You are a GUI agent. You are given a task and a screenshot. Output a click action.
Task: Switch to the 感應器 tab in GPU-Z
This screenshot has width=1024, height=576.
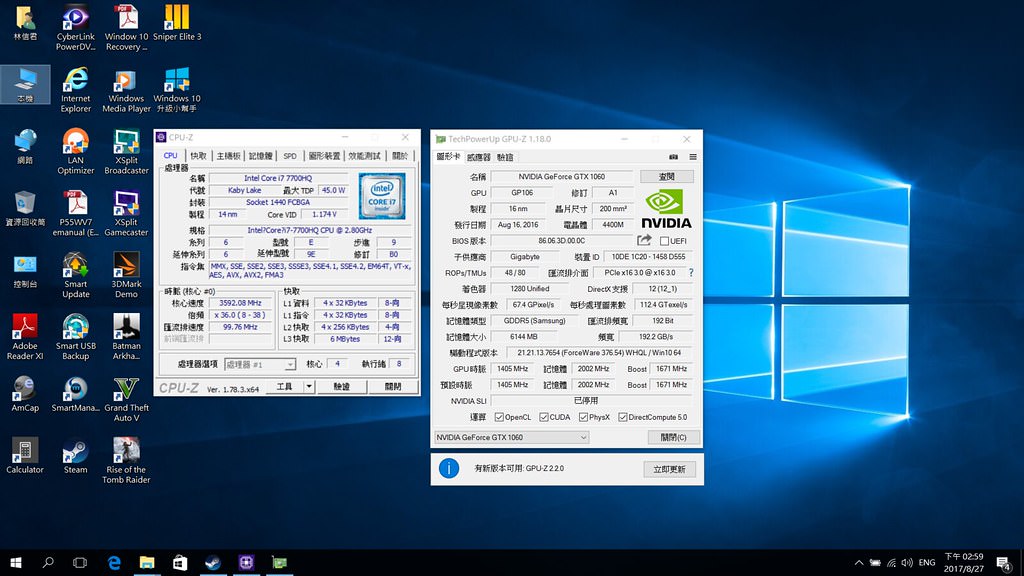(479, 157)
